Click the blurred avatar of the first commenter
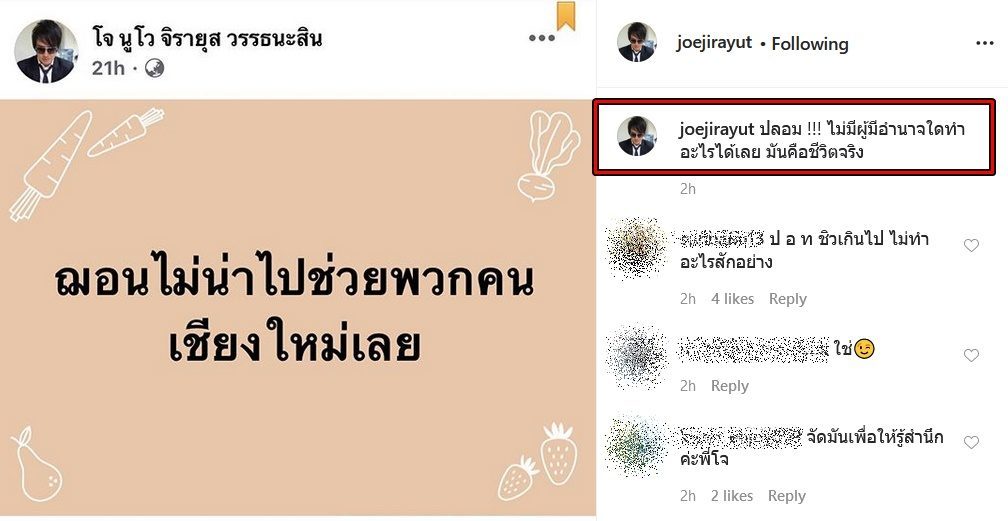1008x521 pixels. click(637, 248)
